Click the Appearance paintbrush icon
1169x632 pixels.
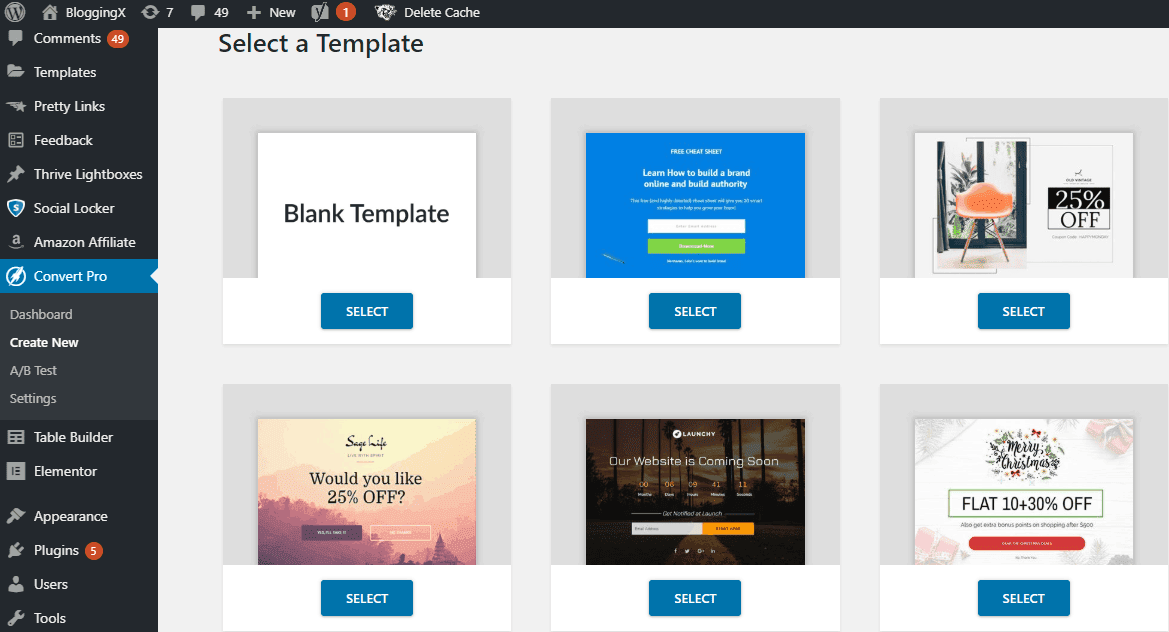16,516
